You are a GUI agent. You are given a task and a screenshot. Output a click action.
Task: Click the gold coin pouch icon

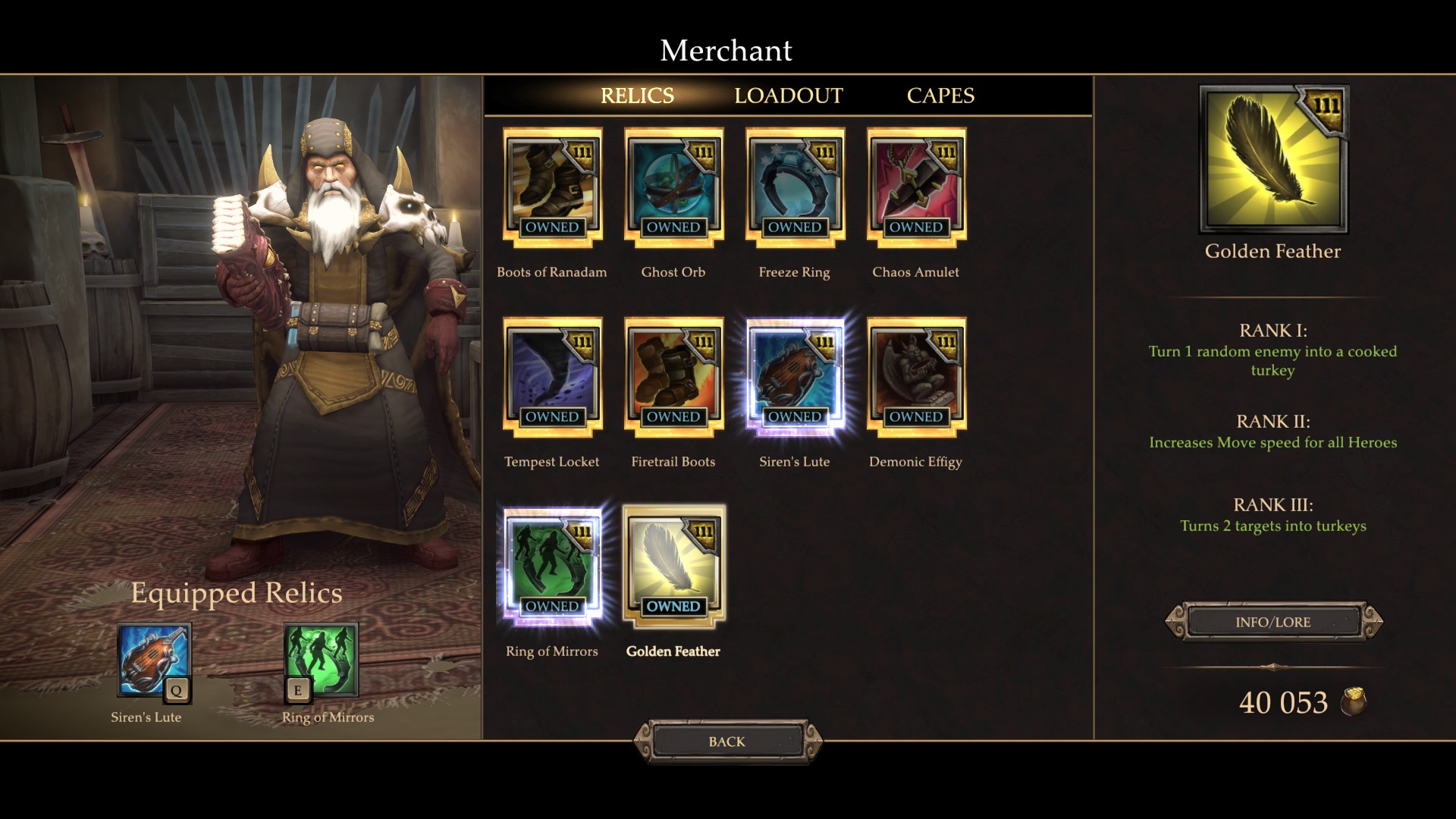click(1354, 701)
